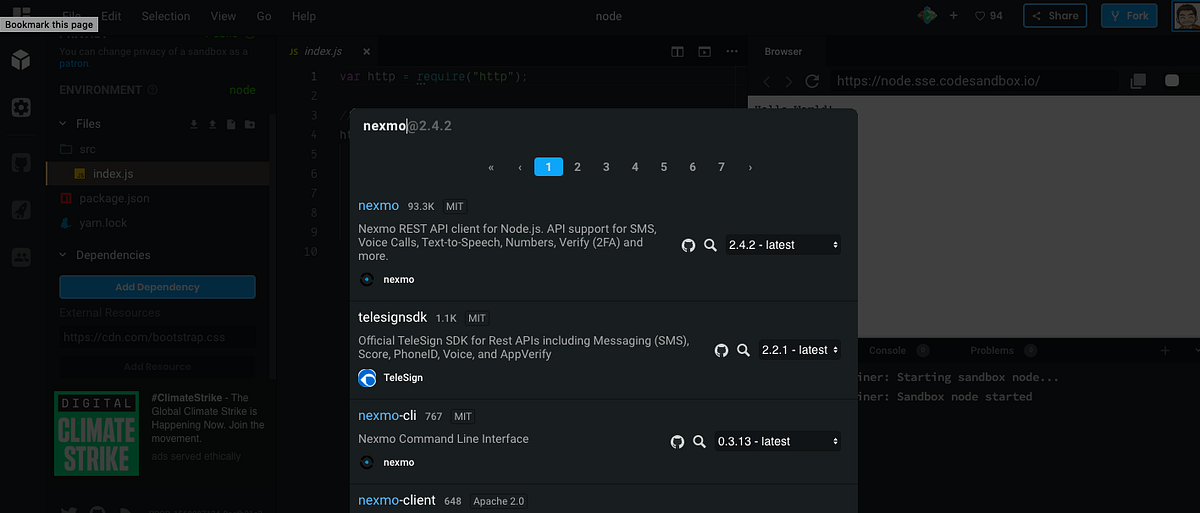This screenshot has width=1200, height=513.
Task: Like the sandbox with the heart icon
Action: pyautogui.click(x=979, y=16)
